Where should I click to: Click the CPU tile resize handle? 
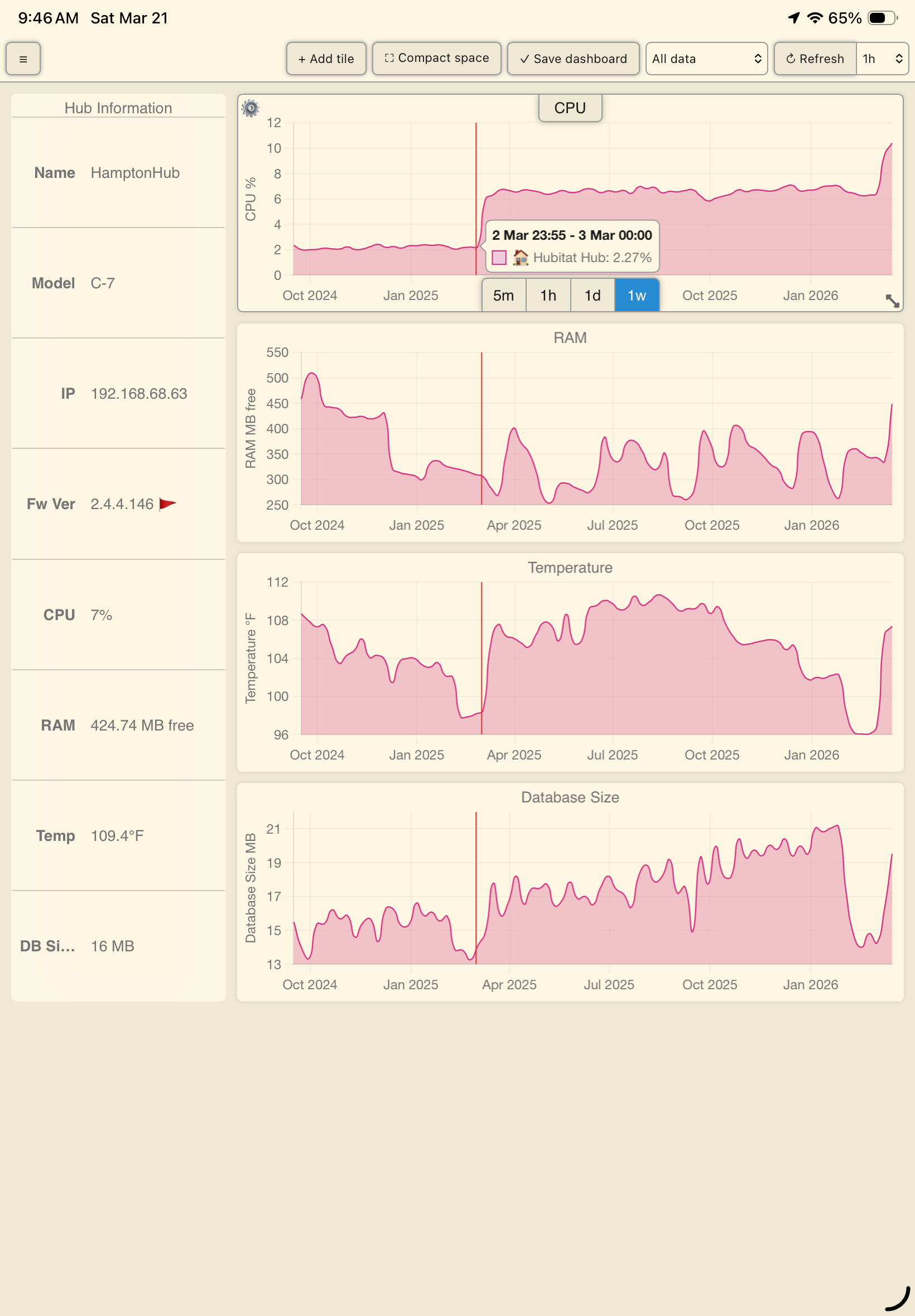pos(892,301)
